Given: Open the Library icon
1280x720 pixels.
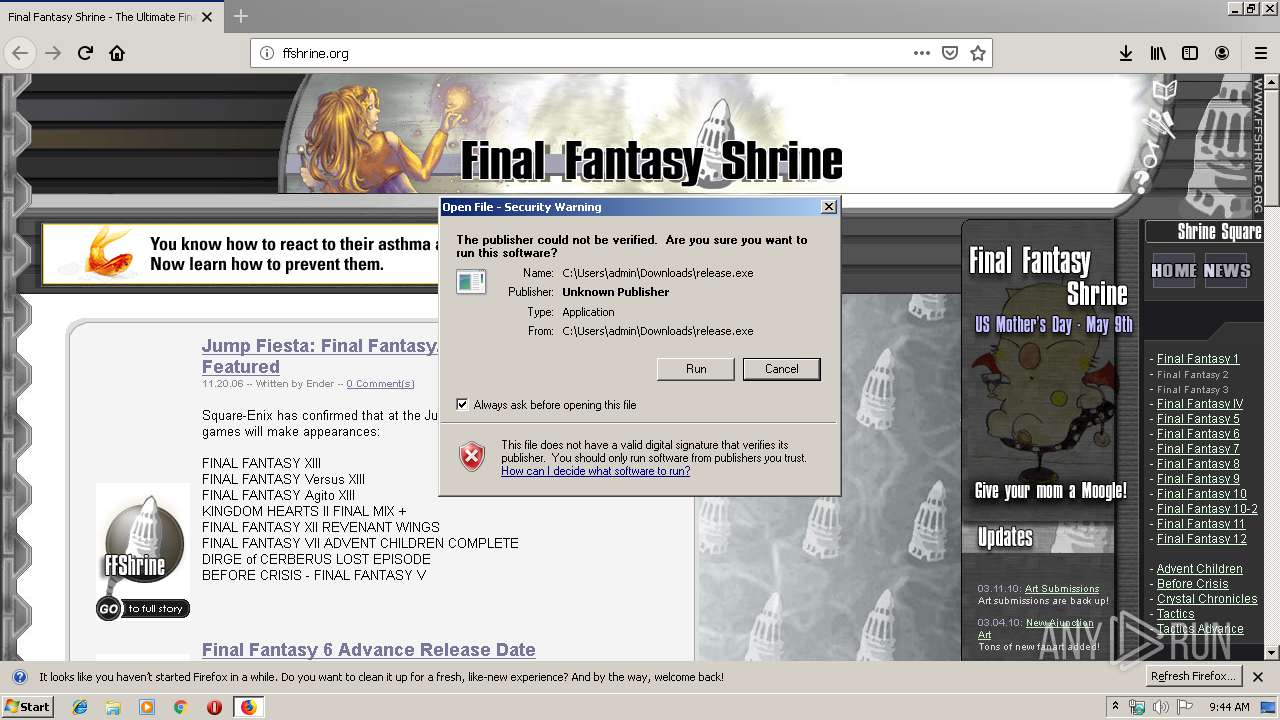Looking at the screenshot, I should [x=1158, y=53].
